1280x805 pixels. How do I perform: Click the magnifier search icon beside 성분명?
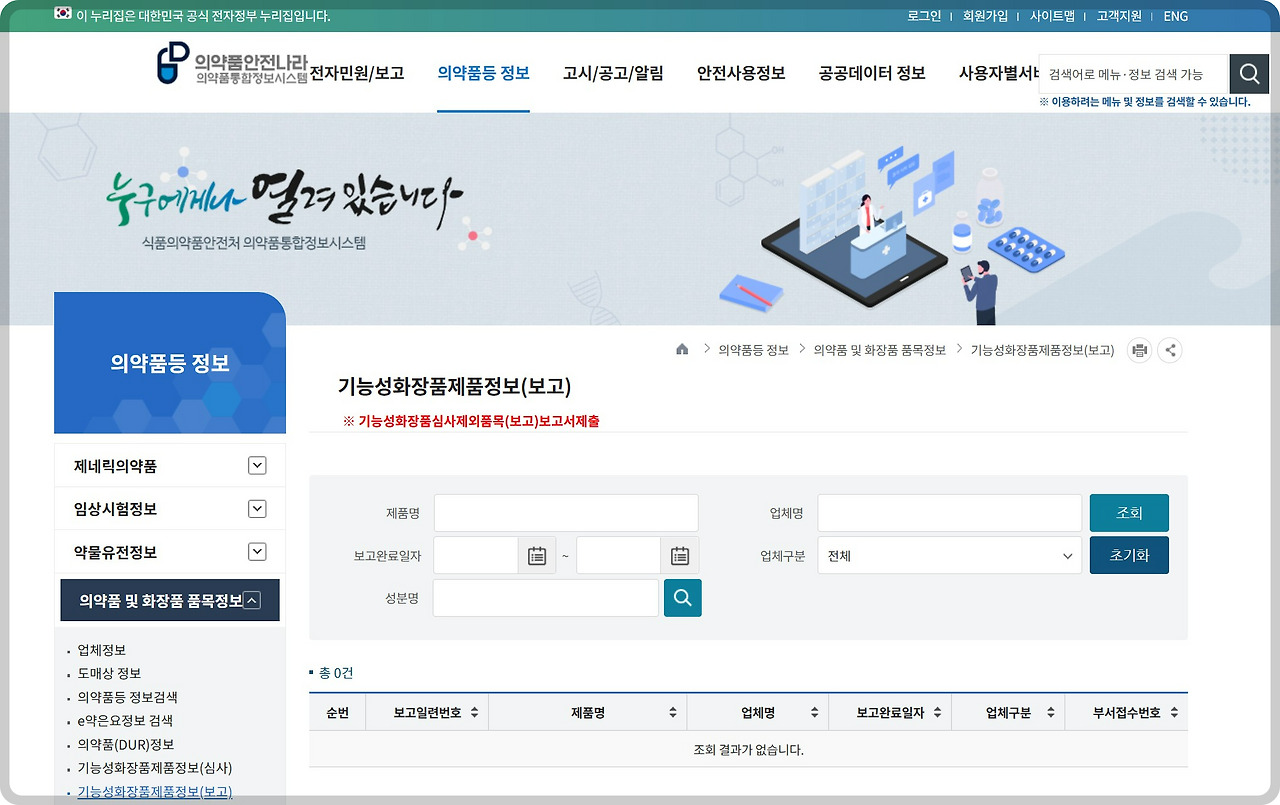point(682,597)
